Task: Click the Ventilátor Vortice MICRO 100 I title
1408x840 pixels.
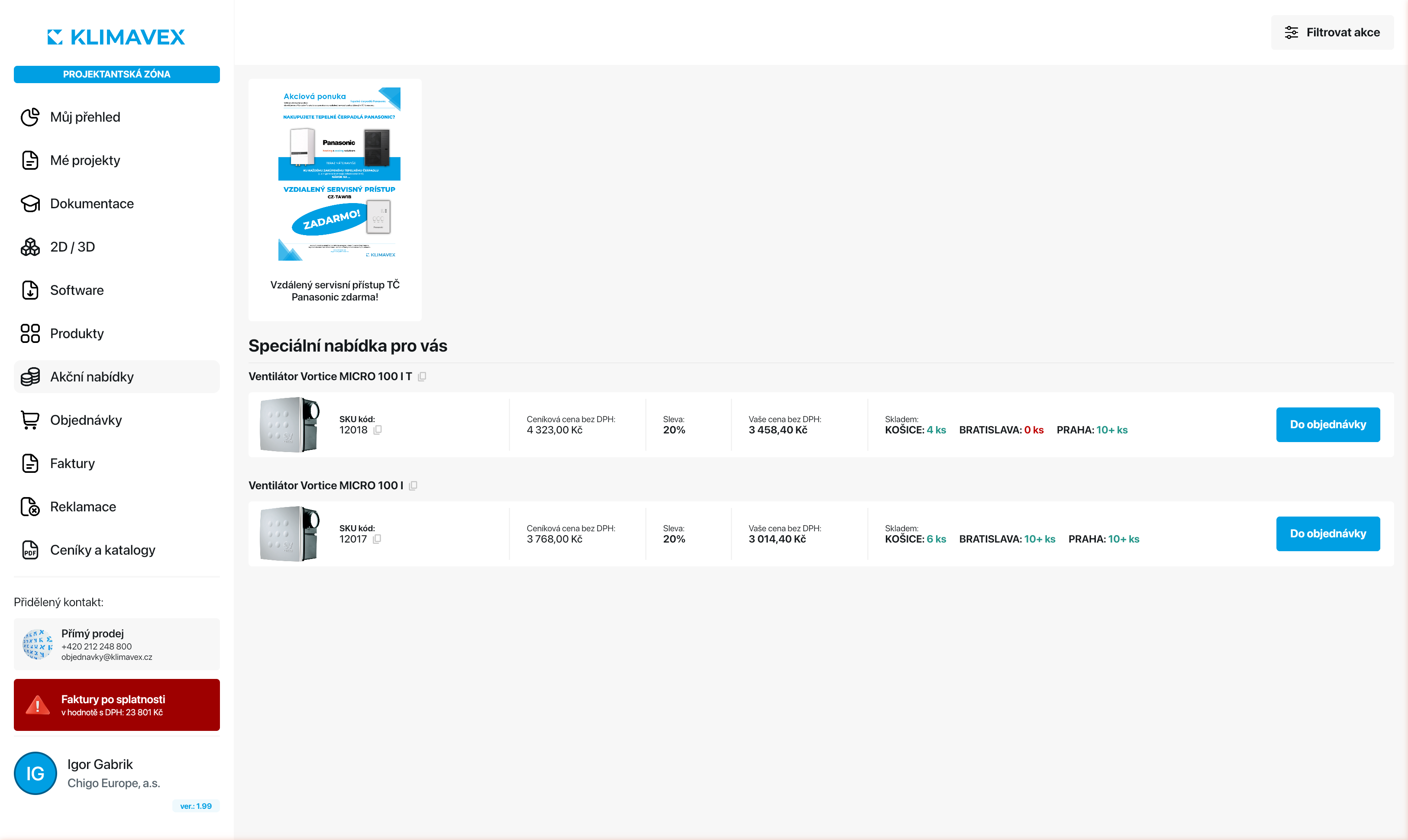Action: click(326, 486)
